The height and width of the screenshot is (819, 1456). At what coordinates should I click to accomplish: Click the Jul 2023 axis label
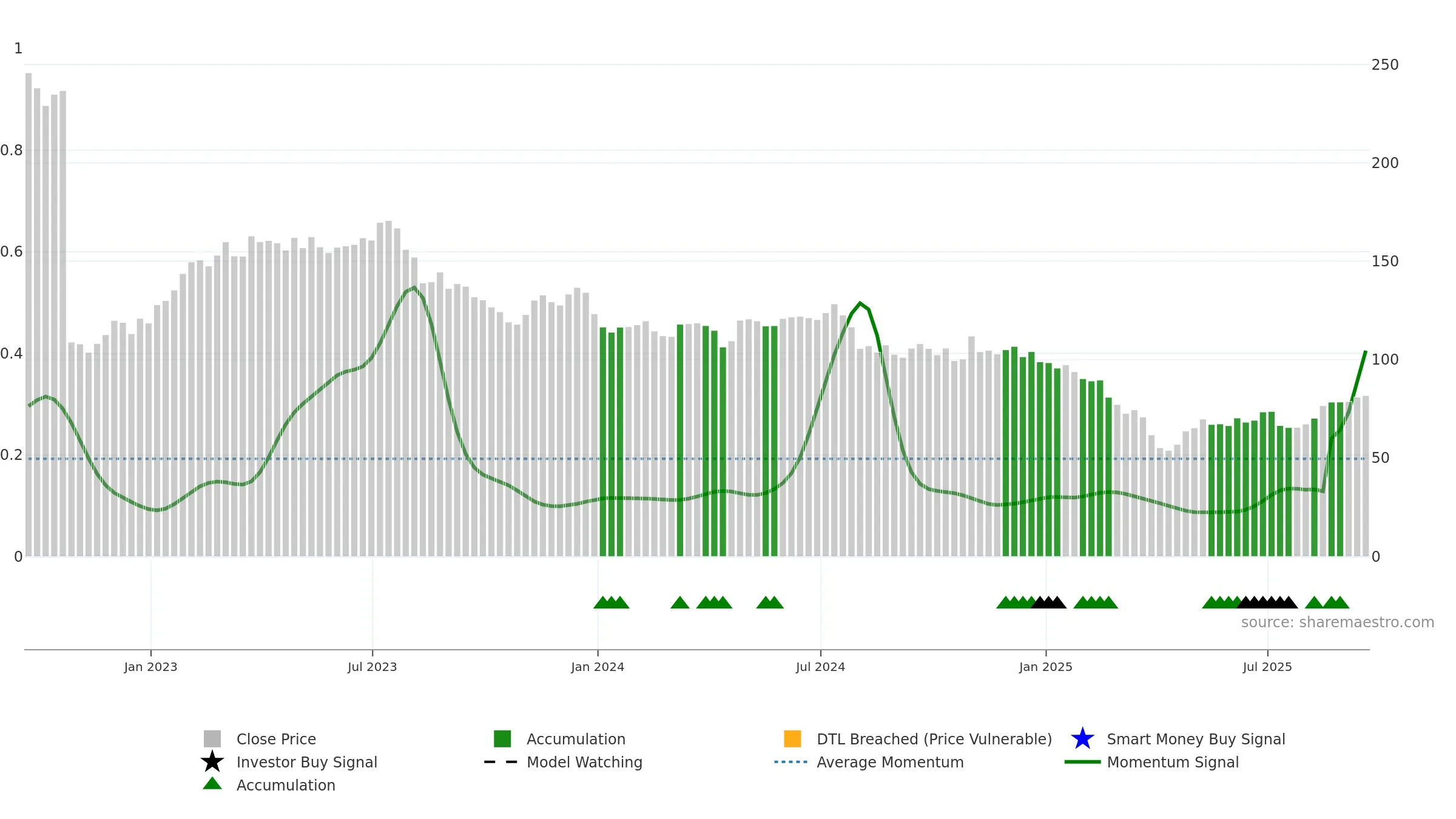pos(372,667)
